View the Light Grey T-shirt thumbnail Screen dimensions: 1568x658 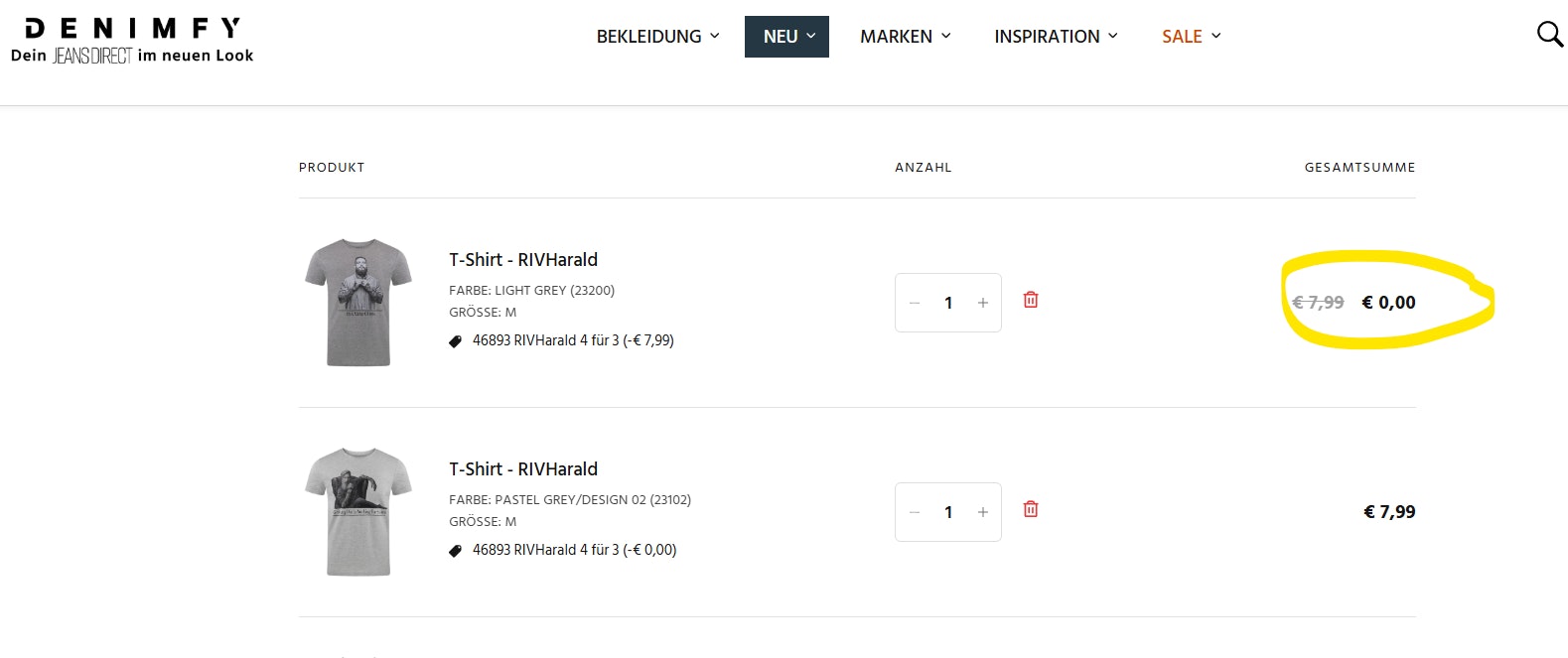[x=358, y=303]
